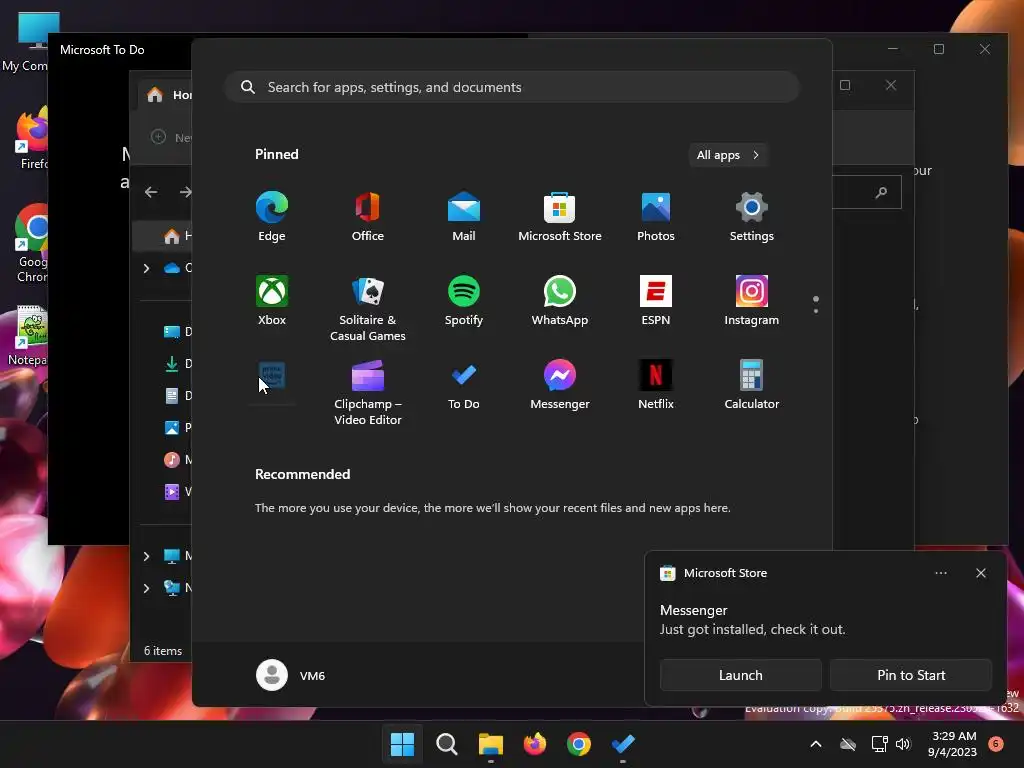Expand Network node in File Explorer

[146, 588]
